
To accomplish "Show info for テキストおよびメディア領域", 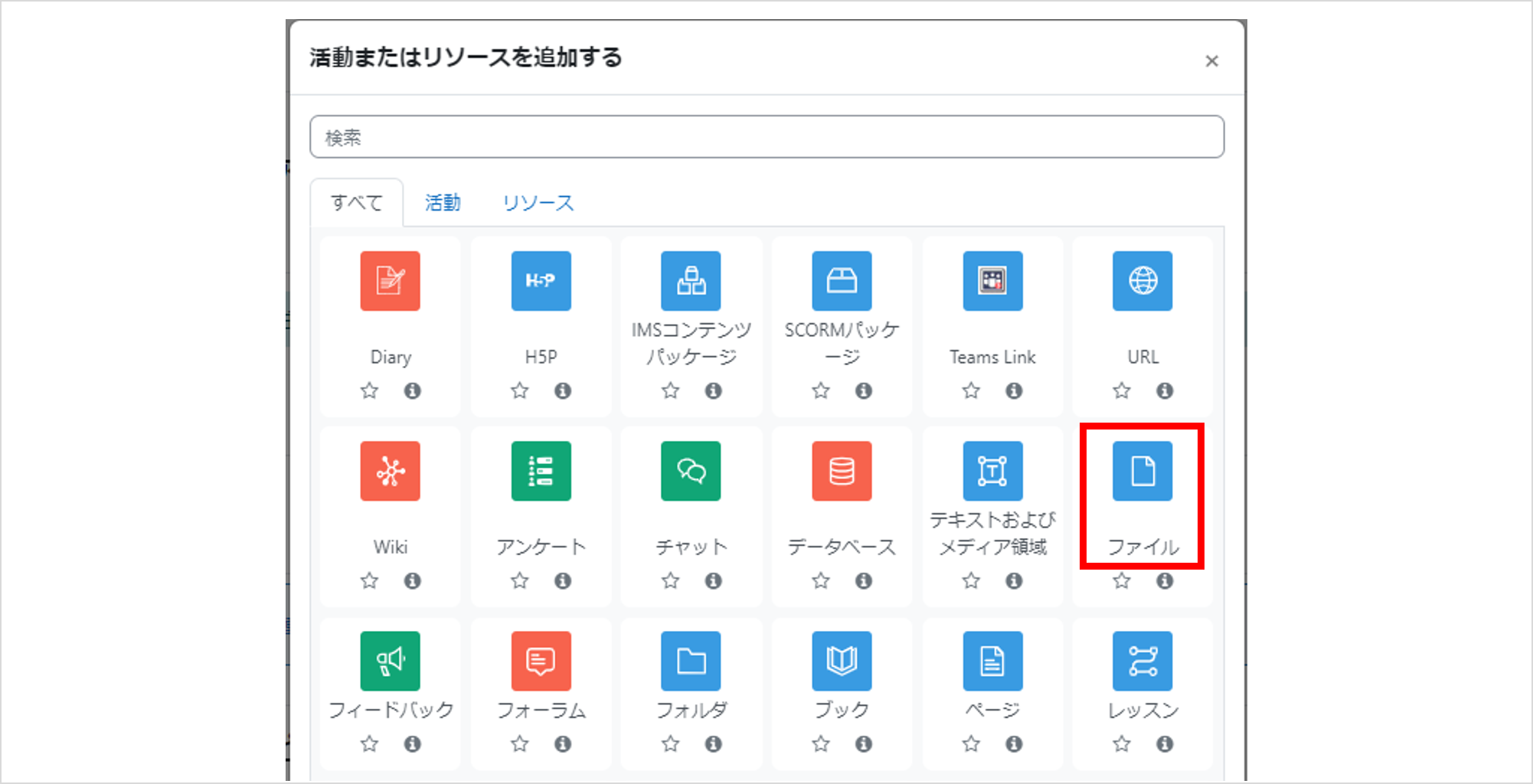I will (x=1014, y=580).
